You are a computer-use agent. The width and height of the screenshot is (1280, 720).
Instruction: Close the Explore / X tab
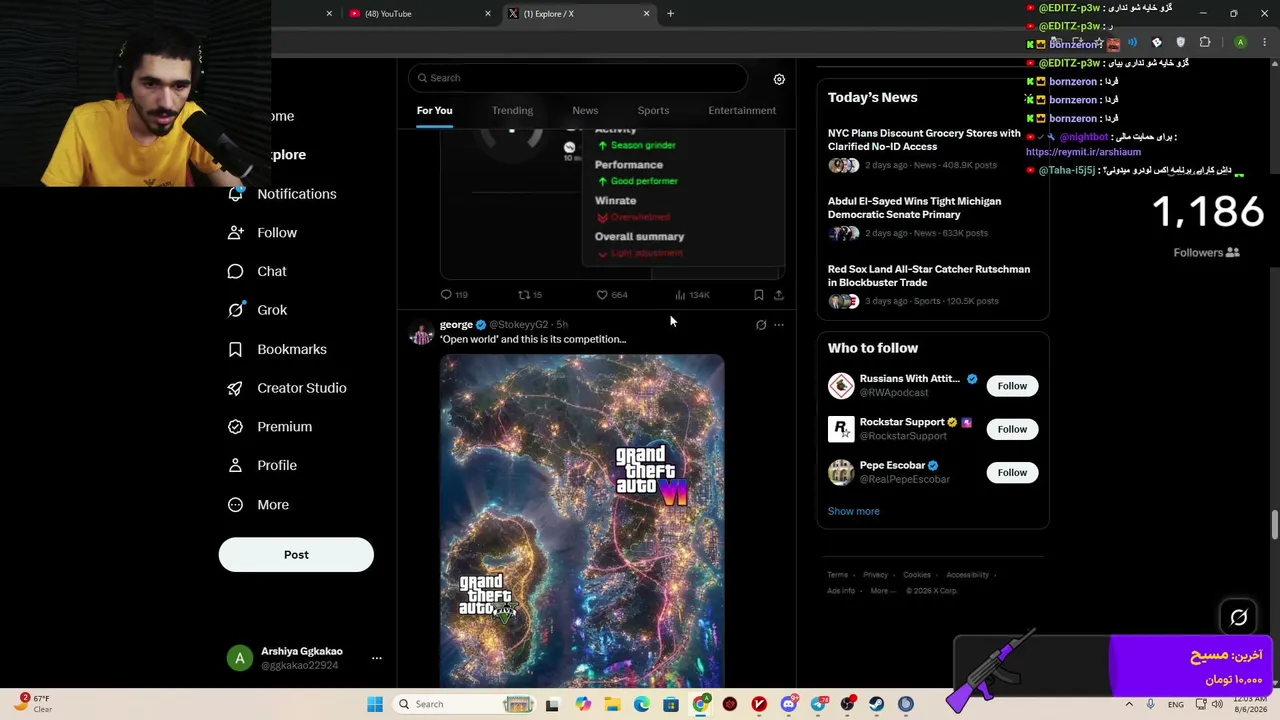coord(646,14)
